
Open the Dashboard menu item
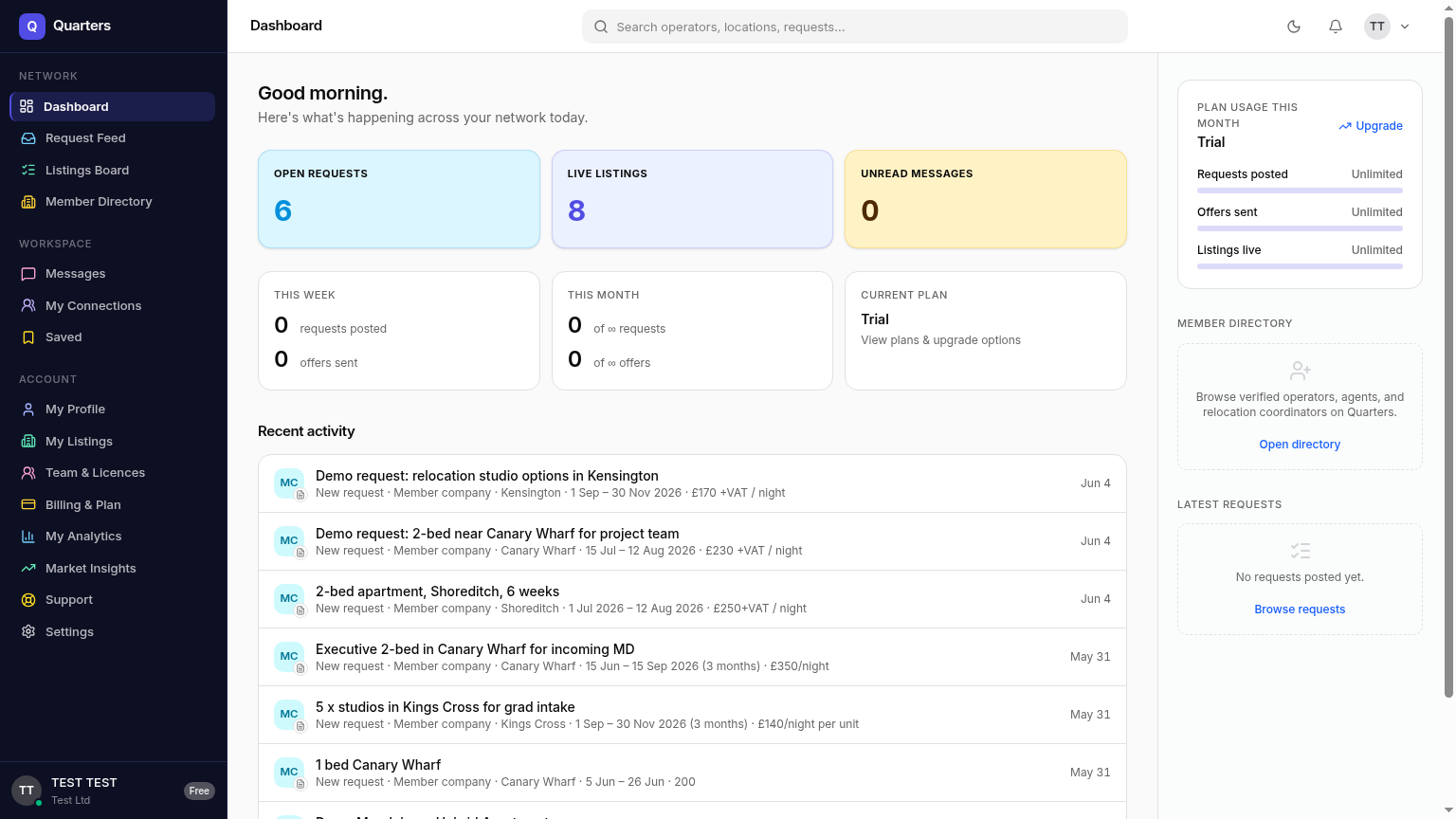pos(113,106)
